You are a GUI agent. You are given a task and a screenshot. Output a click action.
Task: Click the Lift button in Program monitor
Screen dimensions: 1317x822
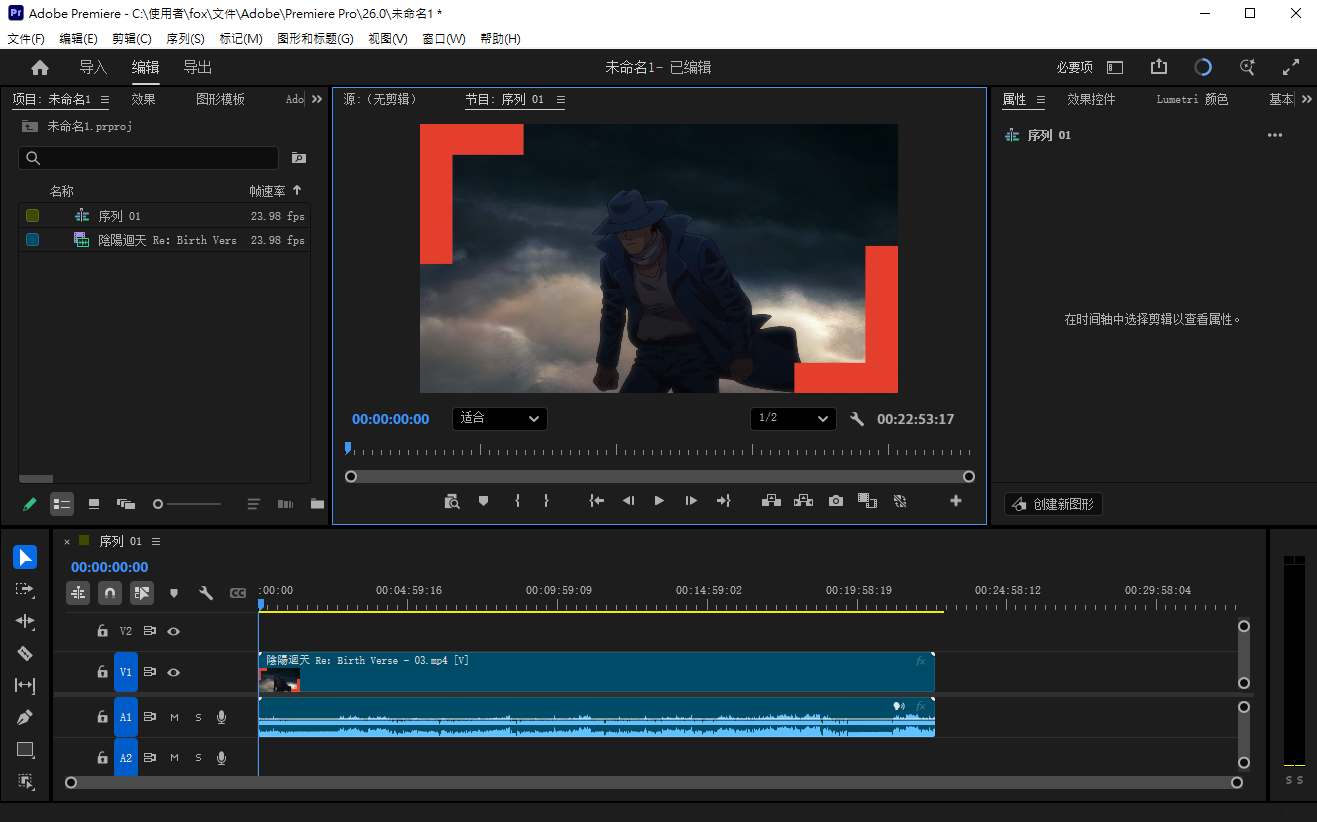(771, 501)
